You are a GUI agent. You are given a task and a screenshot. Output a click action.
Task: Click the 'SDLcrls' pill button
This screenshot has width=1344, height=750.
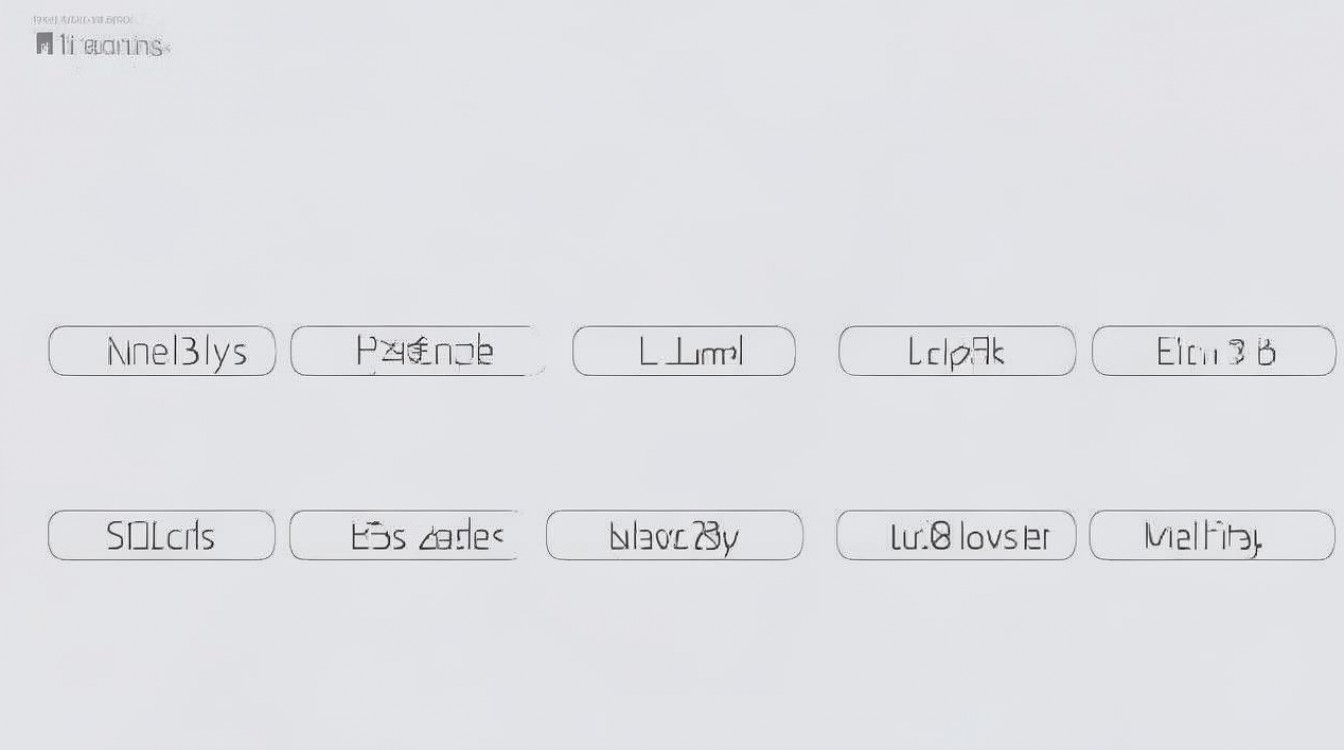point(162,536)
